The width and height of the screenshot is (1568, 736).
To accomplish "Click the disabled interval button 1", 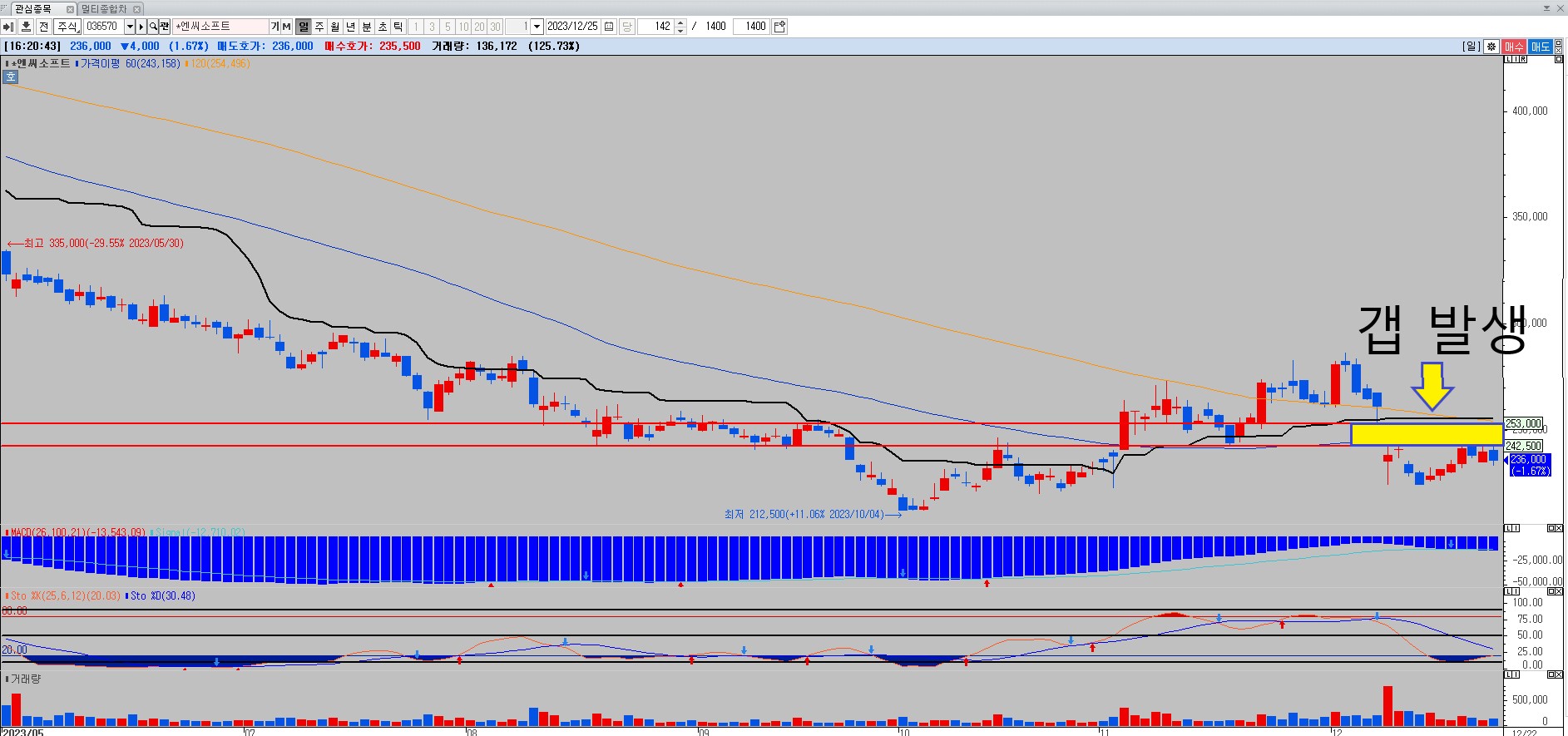I will pos(416,27).
